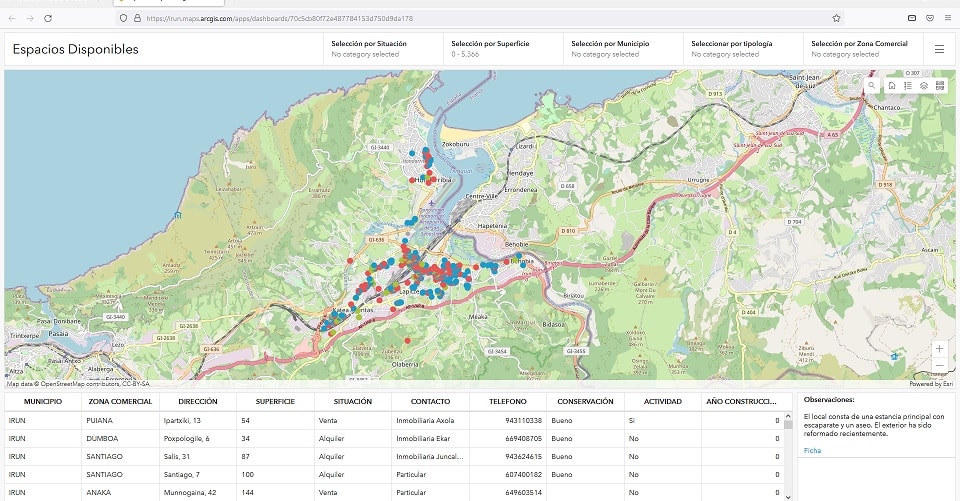Click the ANAKA zona comercial cell
960x501 pixels.
[x=120, y=492]
